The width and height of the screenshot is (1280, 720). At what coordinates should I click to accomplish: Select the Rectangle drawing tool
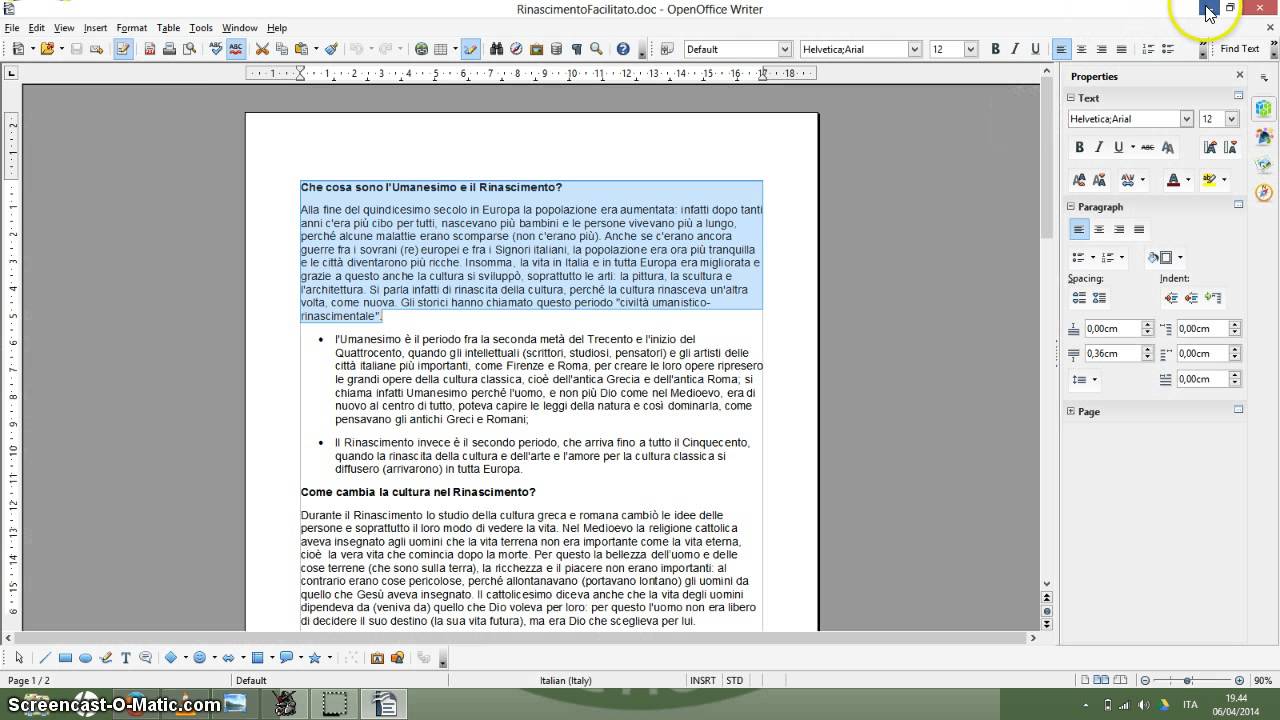(65, 658)
